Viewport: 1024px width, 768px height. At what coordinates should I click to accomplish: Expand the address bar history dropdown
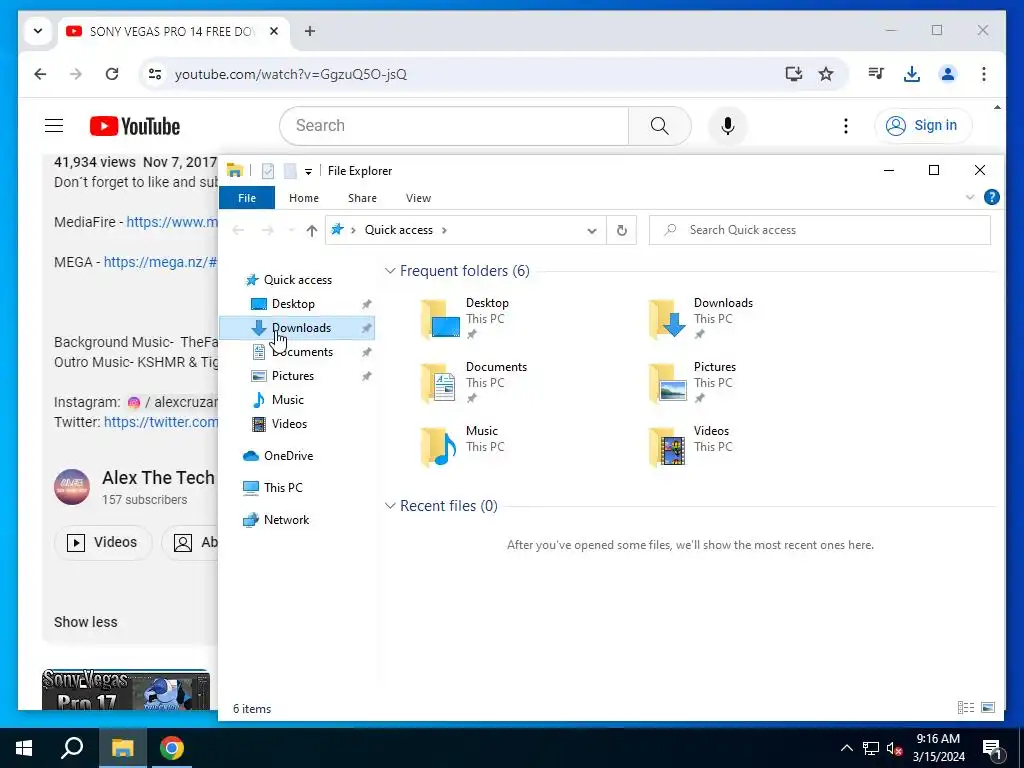pos(592,231)
